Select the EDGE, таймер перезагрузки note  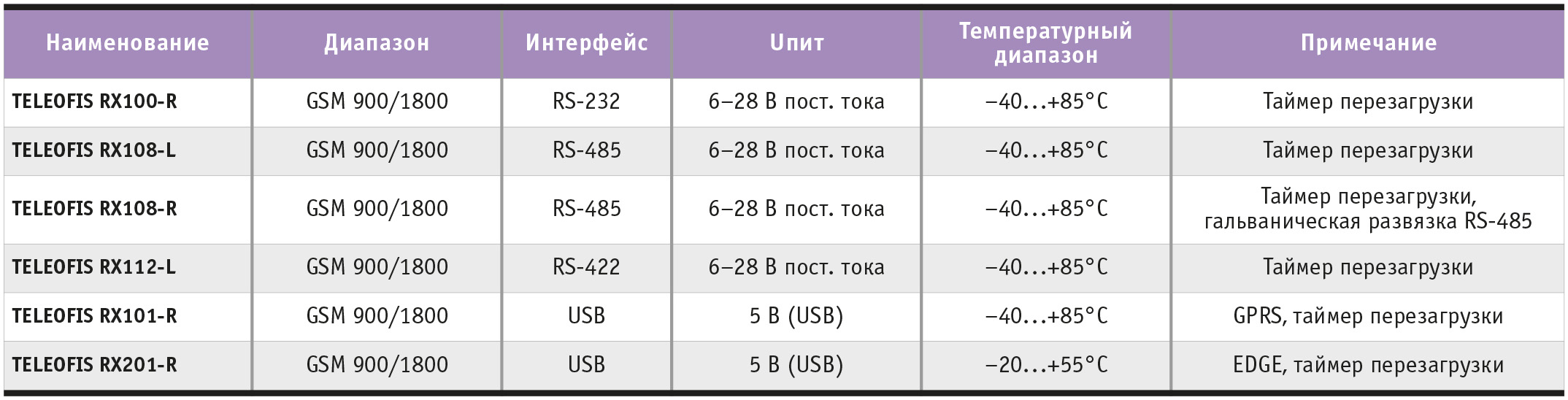(1369, 365)
